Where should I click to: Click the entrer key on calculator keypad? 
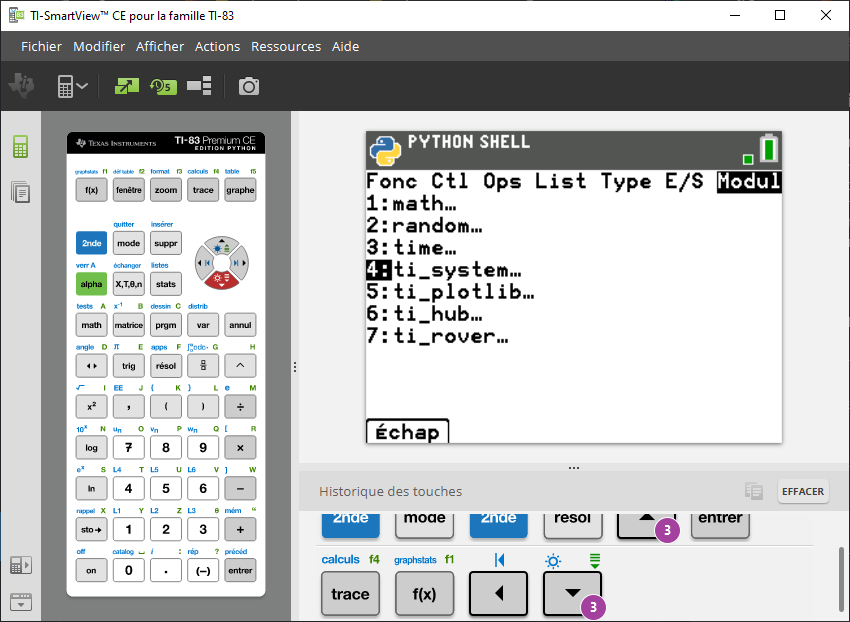(x=240, y=570)
